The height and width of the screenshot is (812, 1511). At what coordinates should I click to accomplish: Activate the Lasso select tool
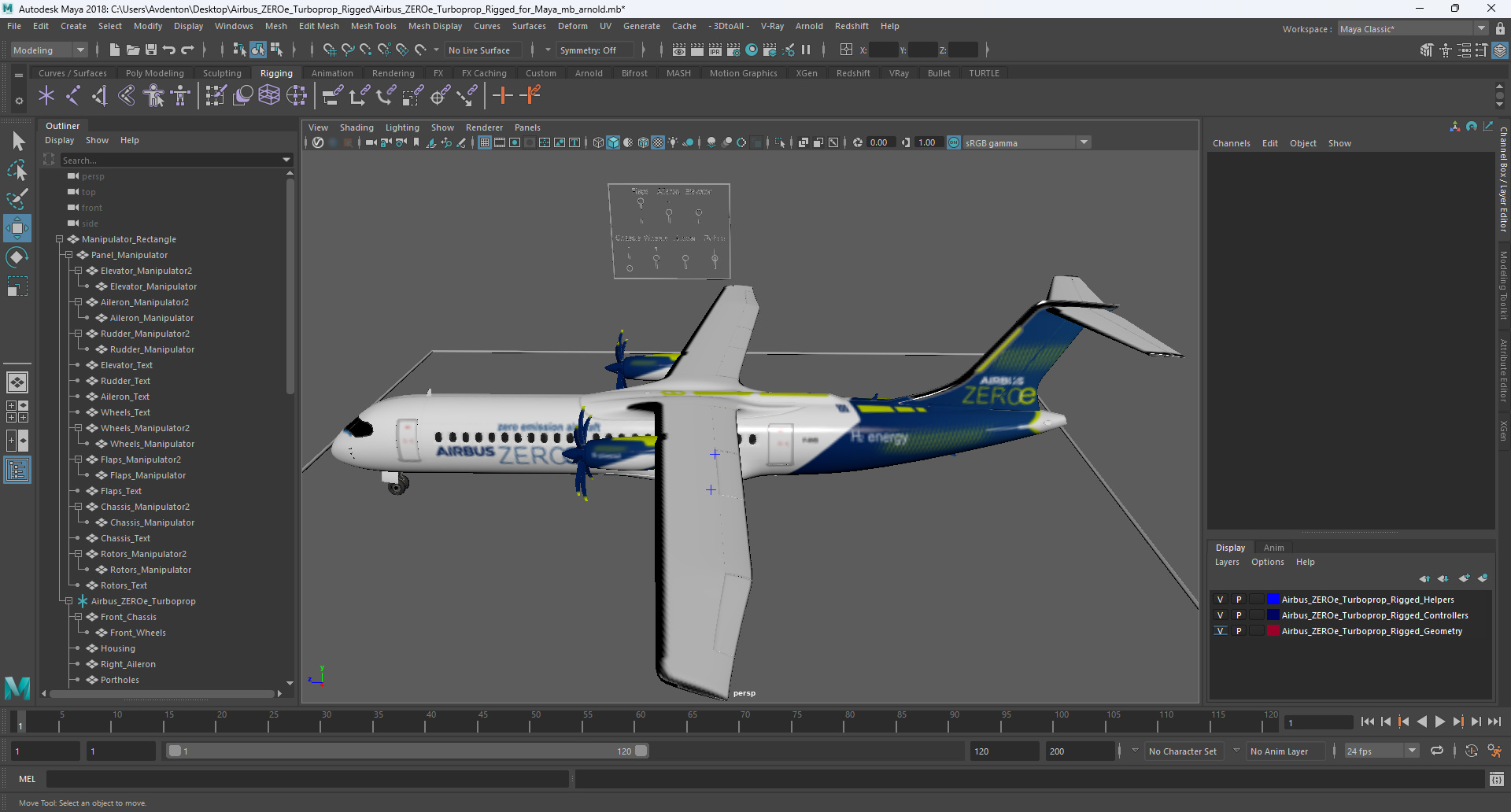coord(17,170)
